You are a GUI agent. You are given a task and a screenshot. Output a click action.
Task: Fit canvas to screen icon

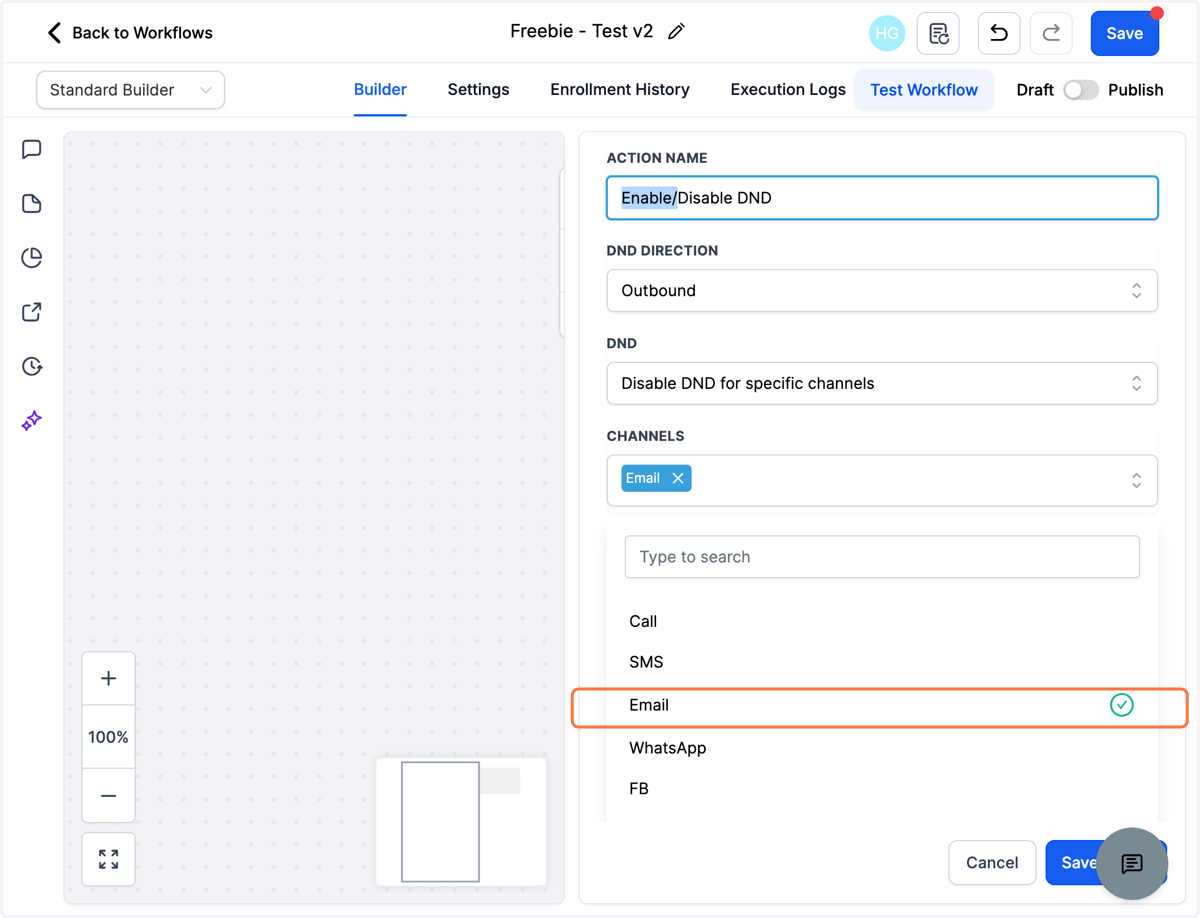108,859
